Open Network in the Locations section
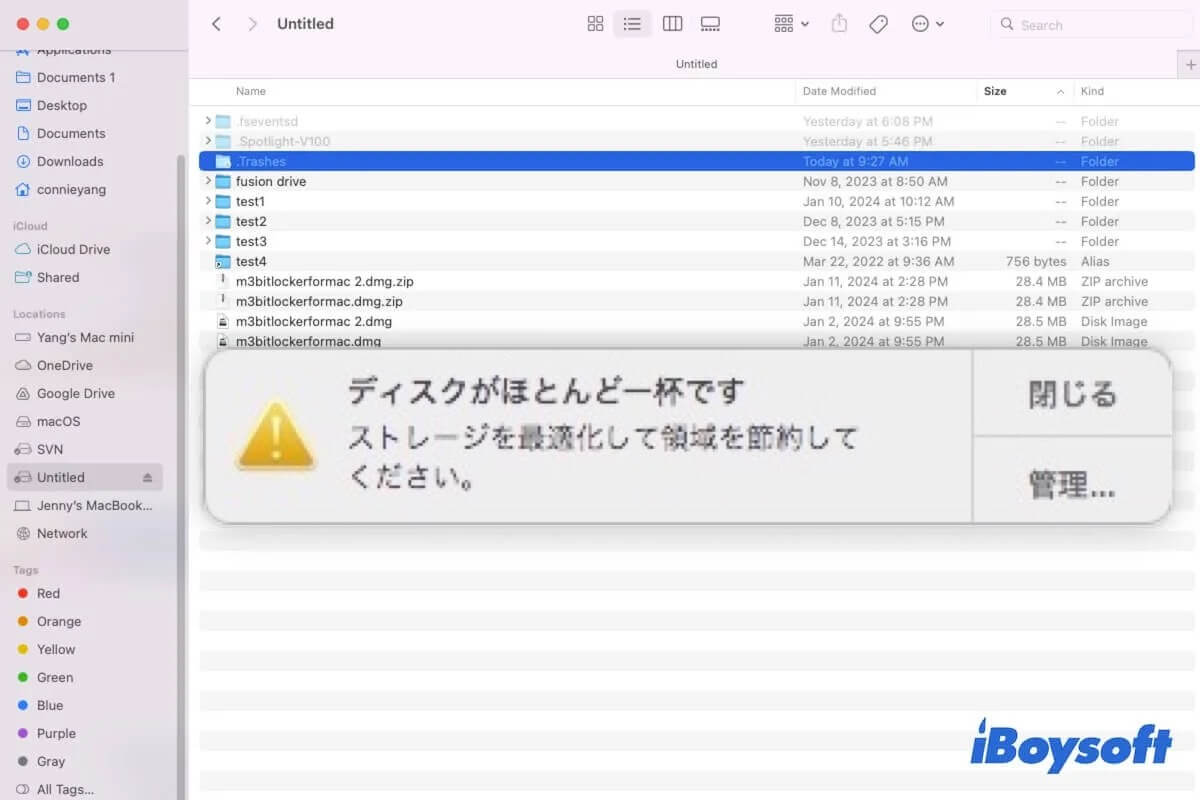Viewport: 1200px width, 800px height. (x=63, y=533)
